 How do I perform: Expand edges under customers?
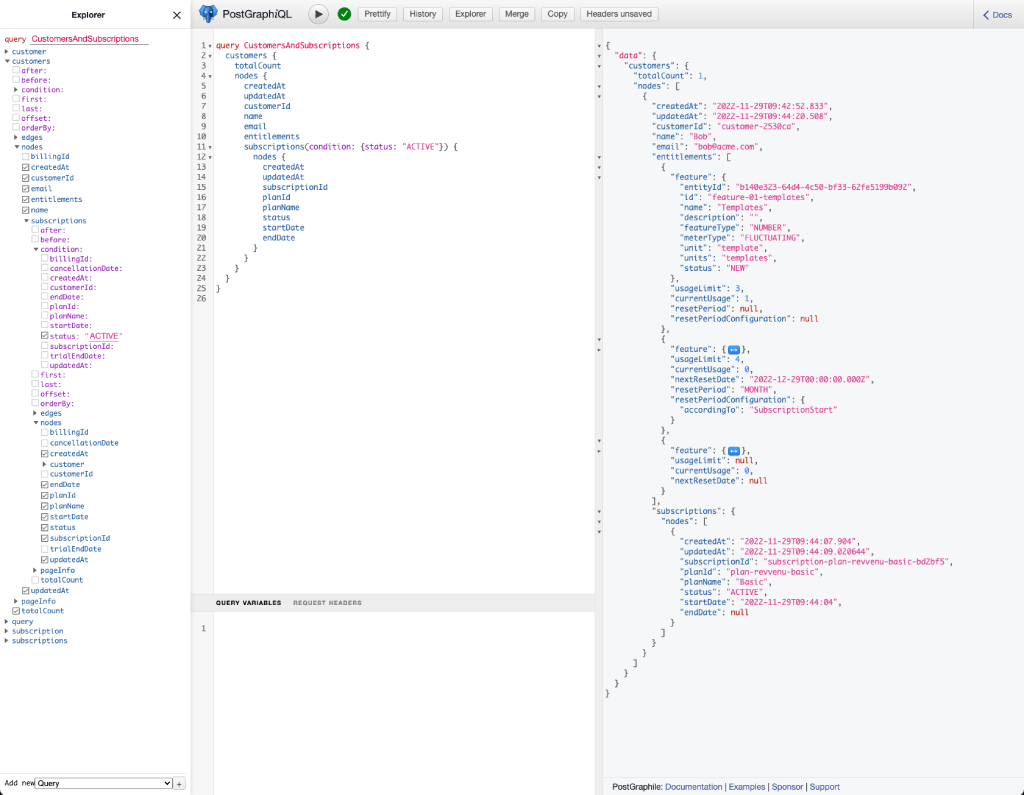point(16,138)
